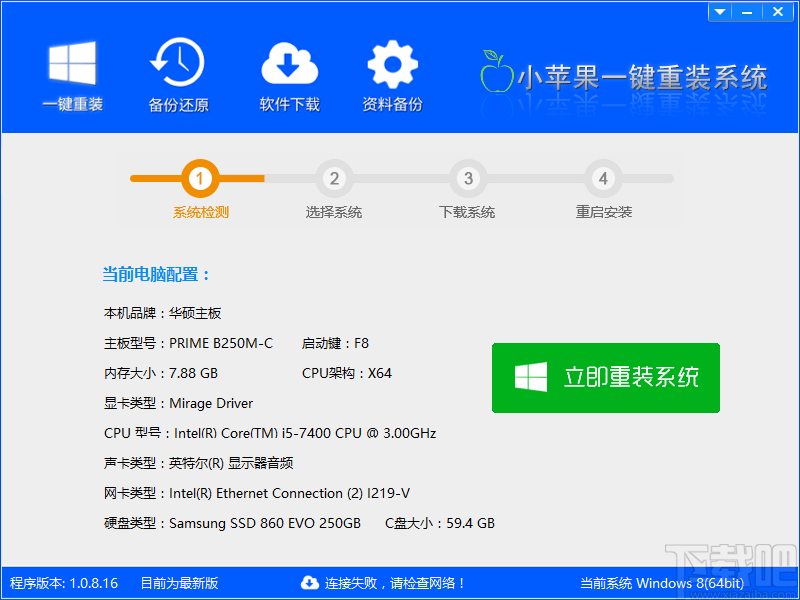Select step 1 circle for 系统检测
Viewport: 800px width, 600px height.
[200, 178]
